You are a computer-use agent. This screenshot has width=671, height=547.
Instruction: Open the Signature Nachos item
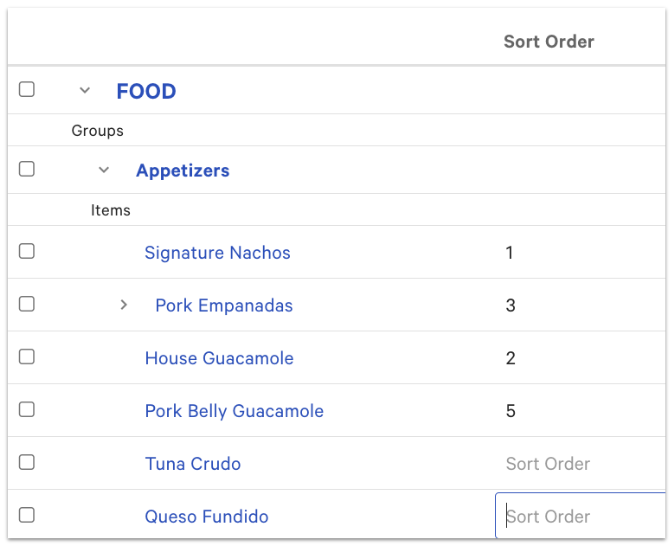[217, 253]
